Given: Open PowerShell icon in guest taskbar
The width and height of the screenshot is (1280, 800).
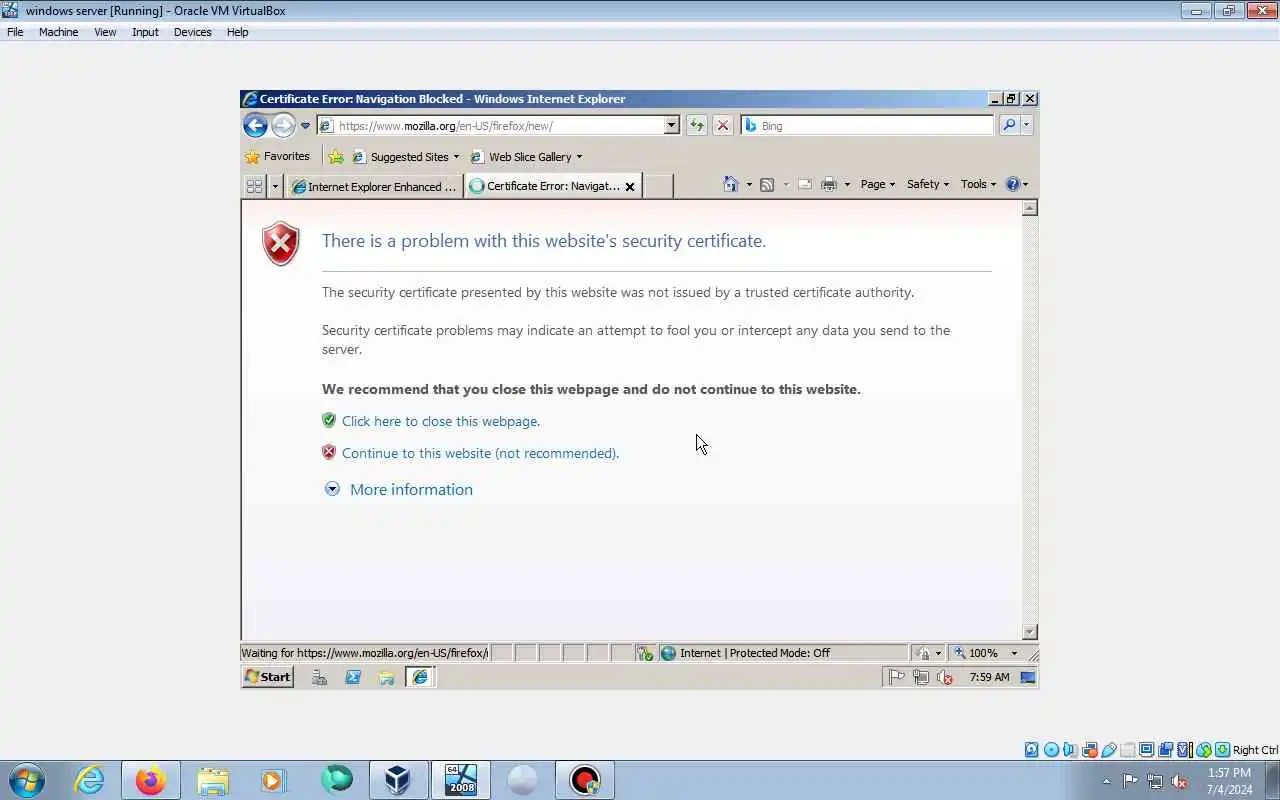Looking at the screenshot, I should [x=353, y=677].
